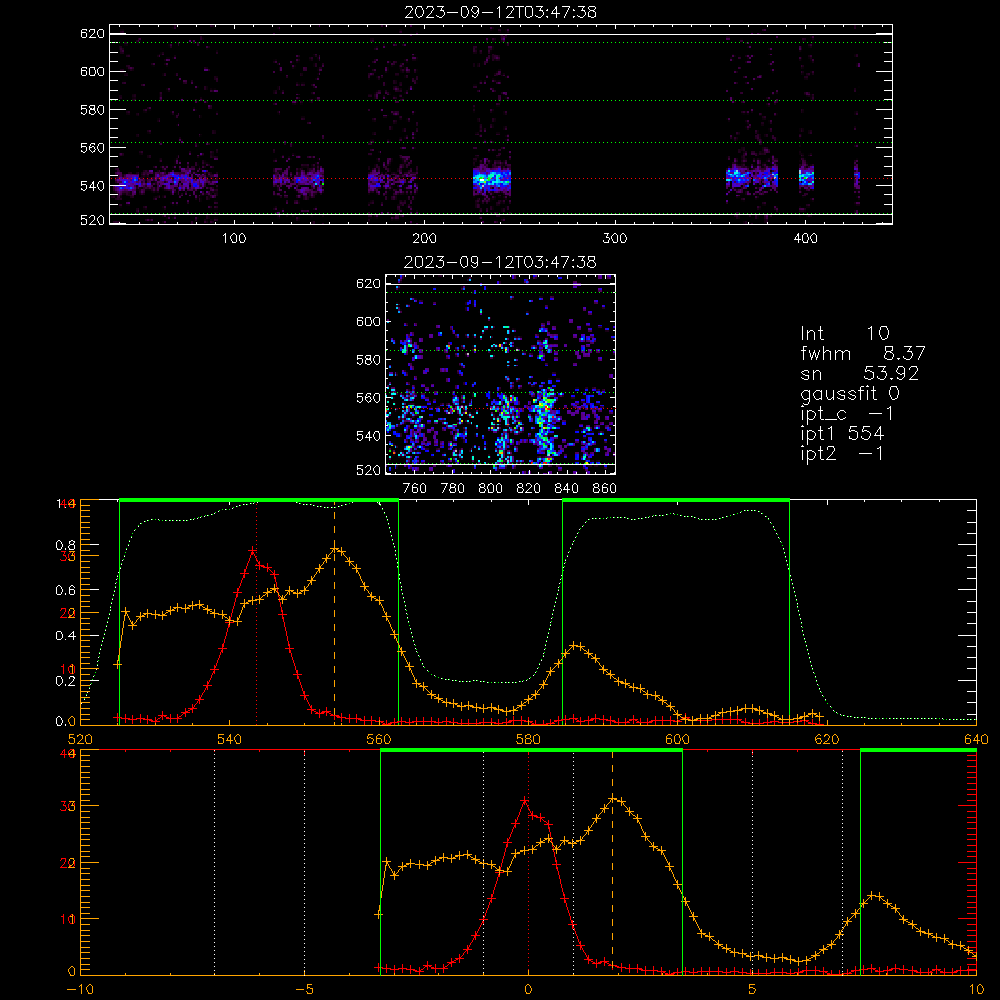Click x-axis label 620 of the profile plot
1000x1000 pixels.
pos(827,739)
